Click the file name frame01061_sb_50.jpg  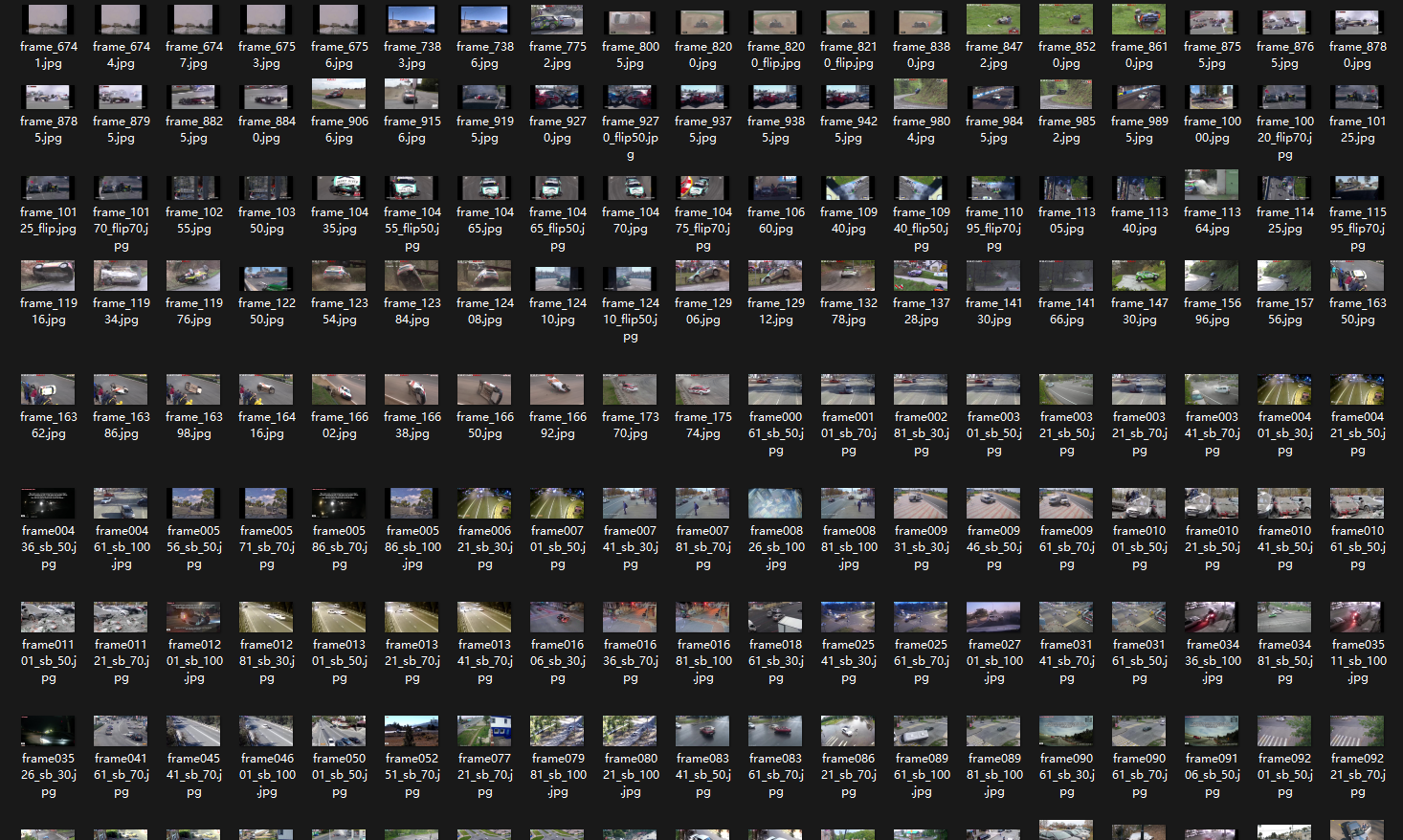[x=1357, y=547]
